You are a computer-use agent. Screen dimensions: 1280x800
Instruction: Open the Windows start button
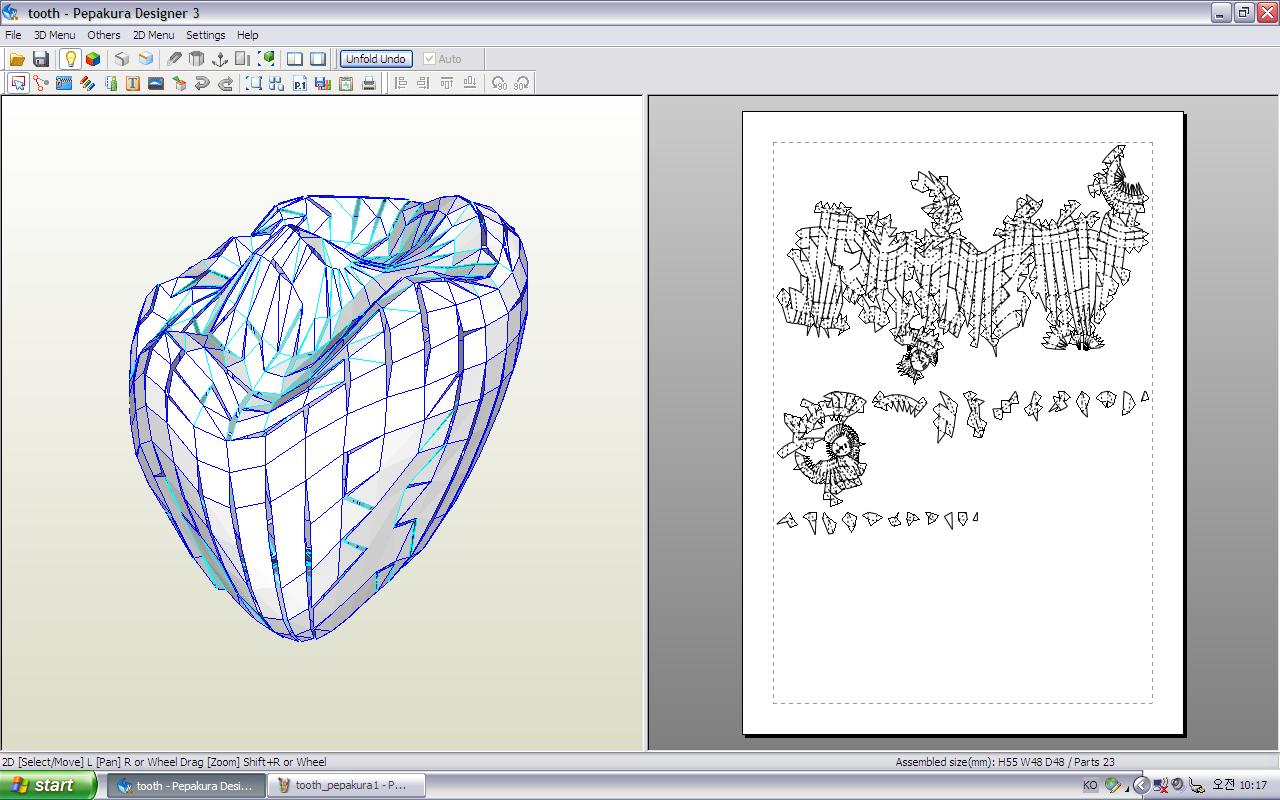click(49, 785)
